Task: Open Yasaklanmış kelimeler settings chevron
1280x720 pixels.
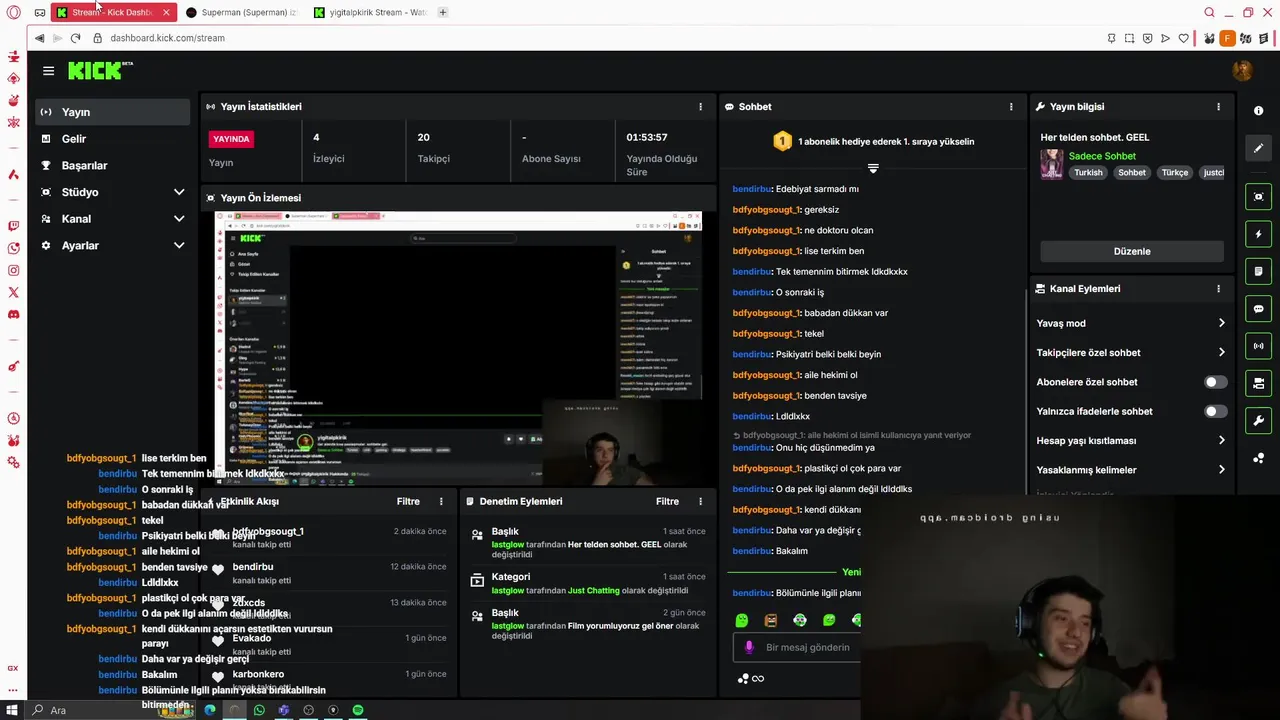Action: pyautogui.click(x=1221, y=470)
